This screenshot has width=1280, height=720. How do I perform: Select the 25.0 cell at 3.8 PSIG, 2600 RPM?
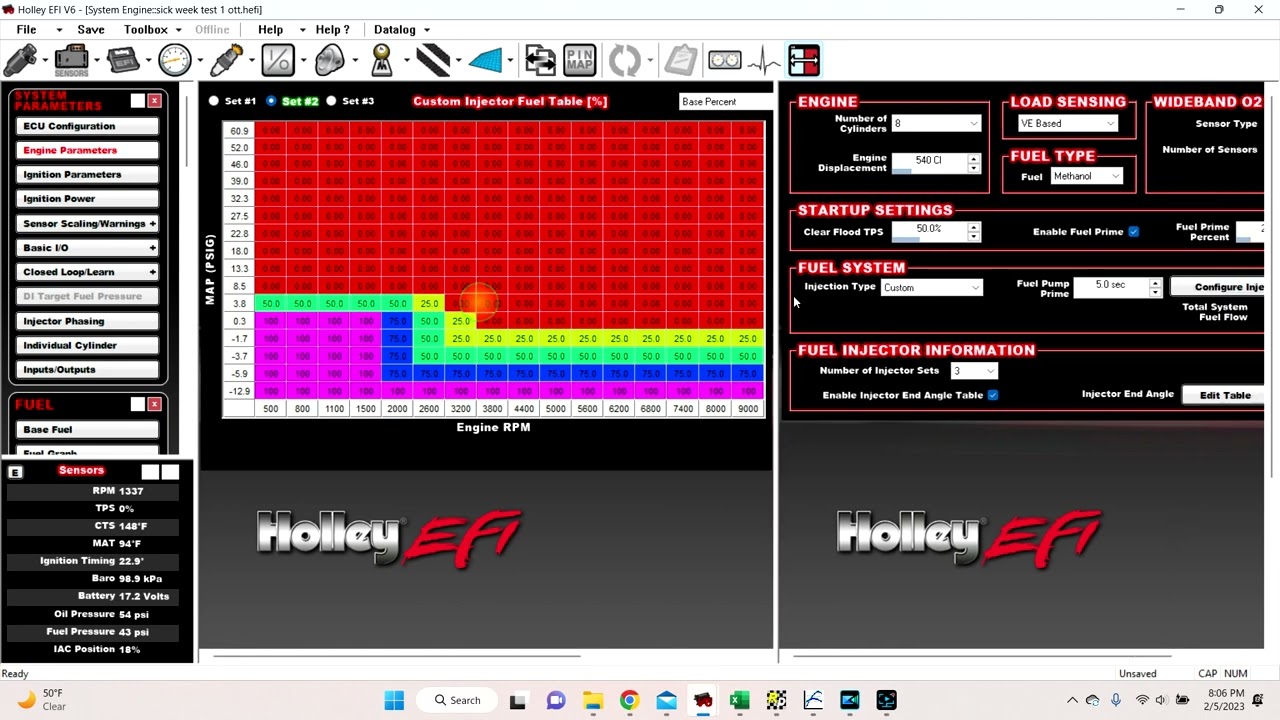point(429,304)
